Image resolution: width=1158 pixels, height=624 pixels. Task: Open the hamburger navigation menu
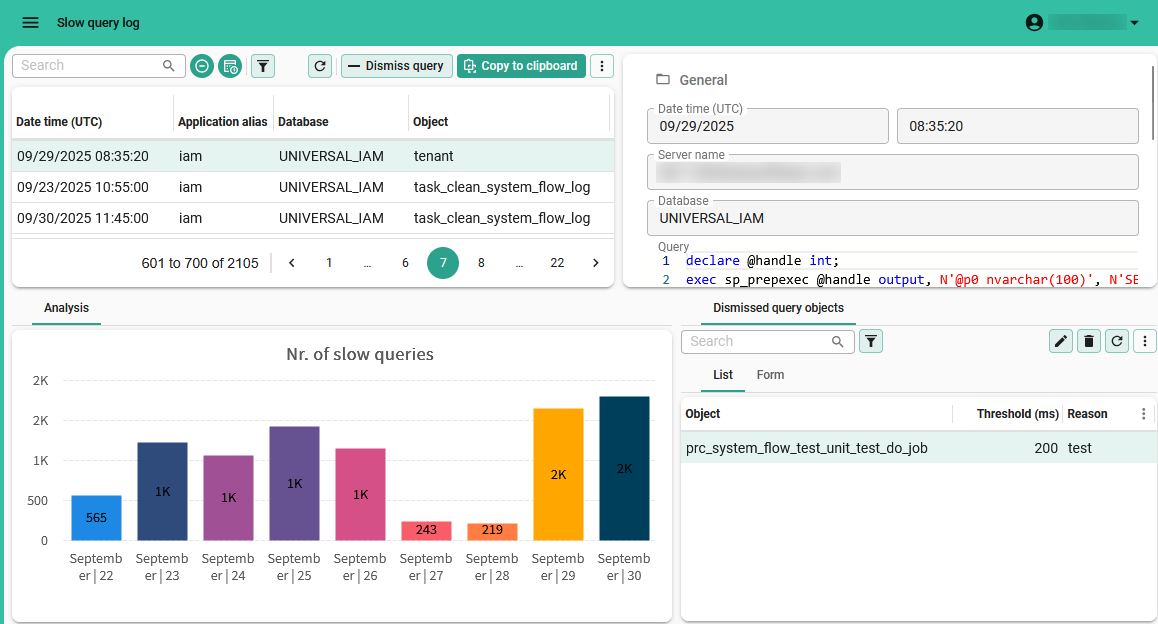(30, 23)
